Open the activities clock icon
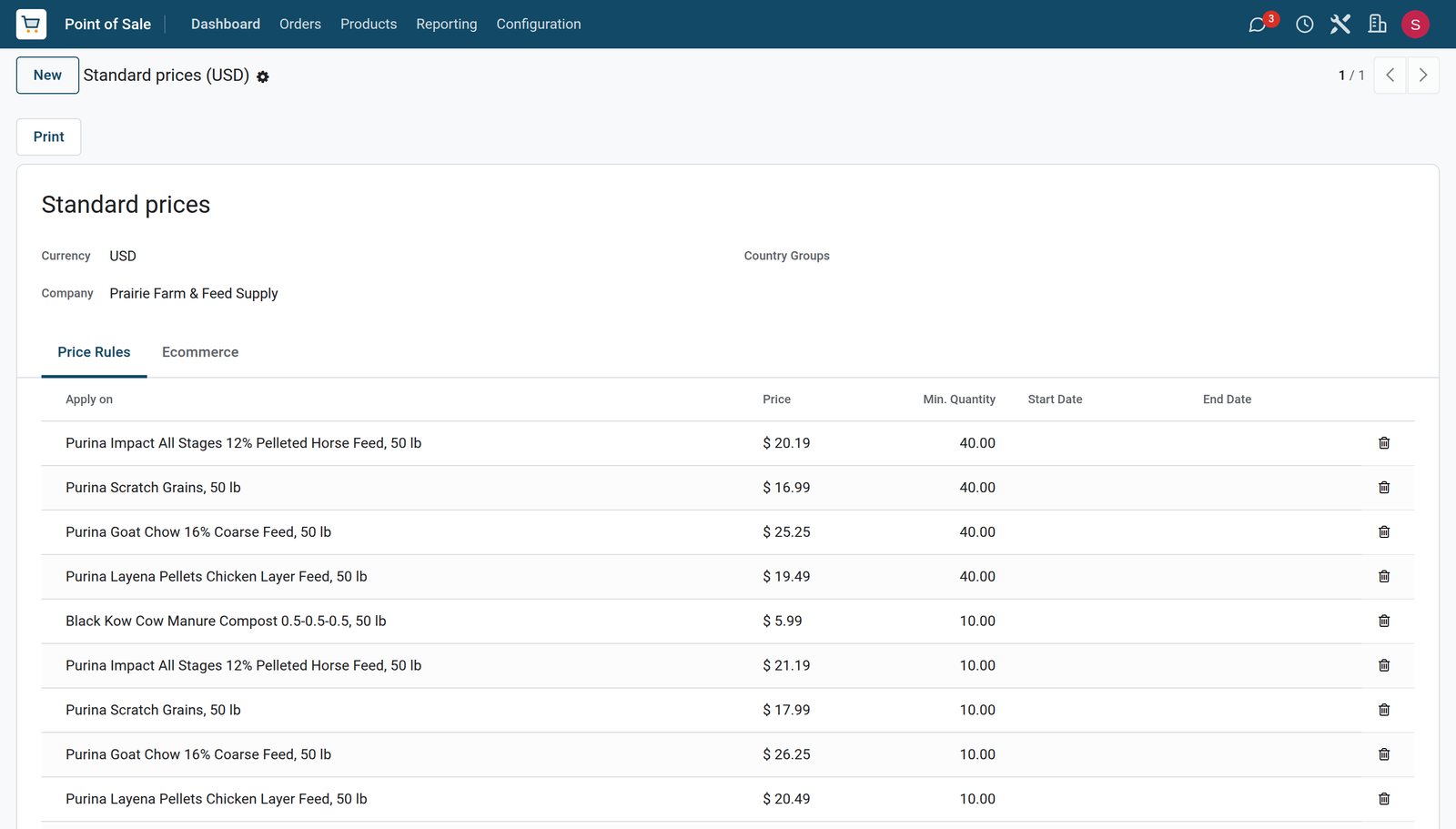This screenshot has width=1456, height=829. coord(1305,25)
